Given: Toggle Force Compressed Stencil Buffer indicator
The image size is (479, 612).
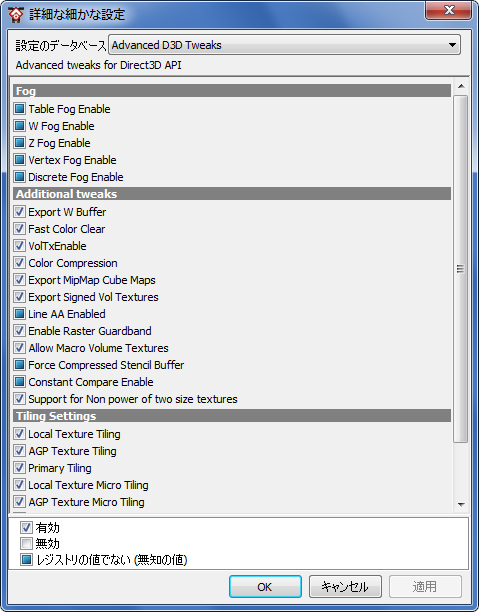Looking at the screenshot, I should [20, 365].
